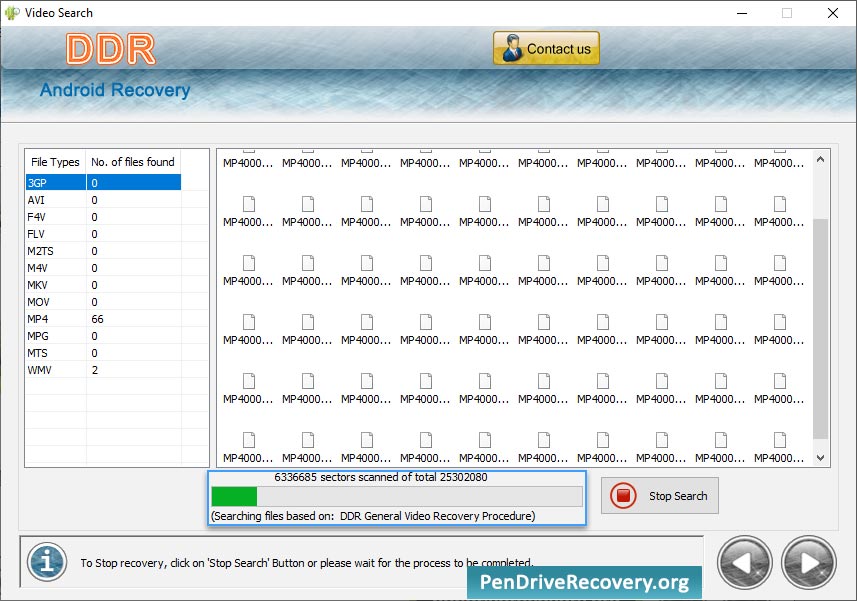Click the File Types column header
Viewport: 857px width, 601px height.
tap(55, 162)
